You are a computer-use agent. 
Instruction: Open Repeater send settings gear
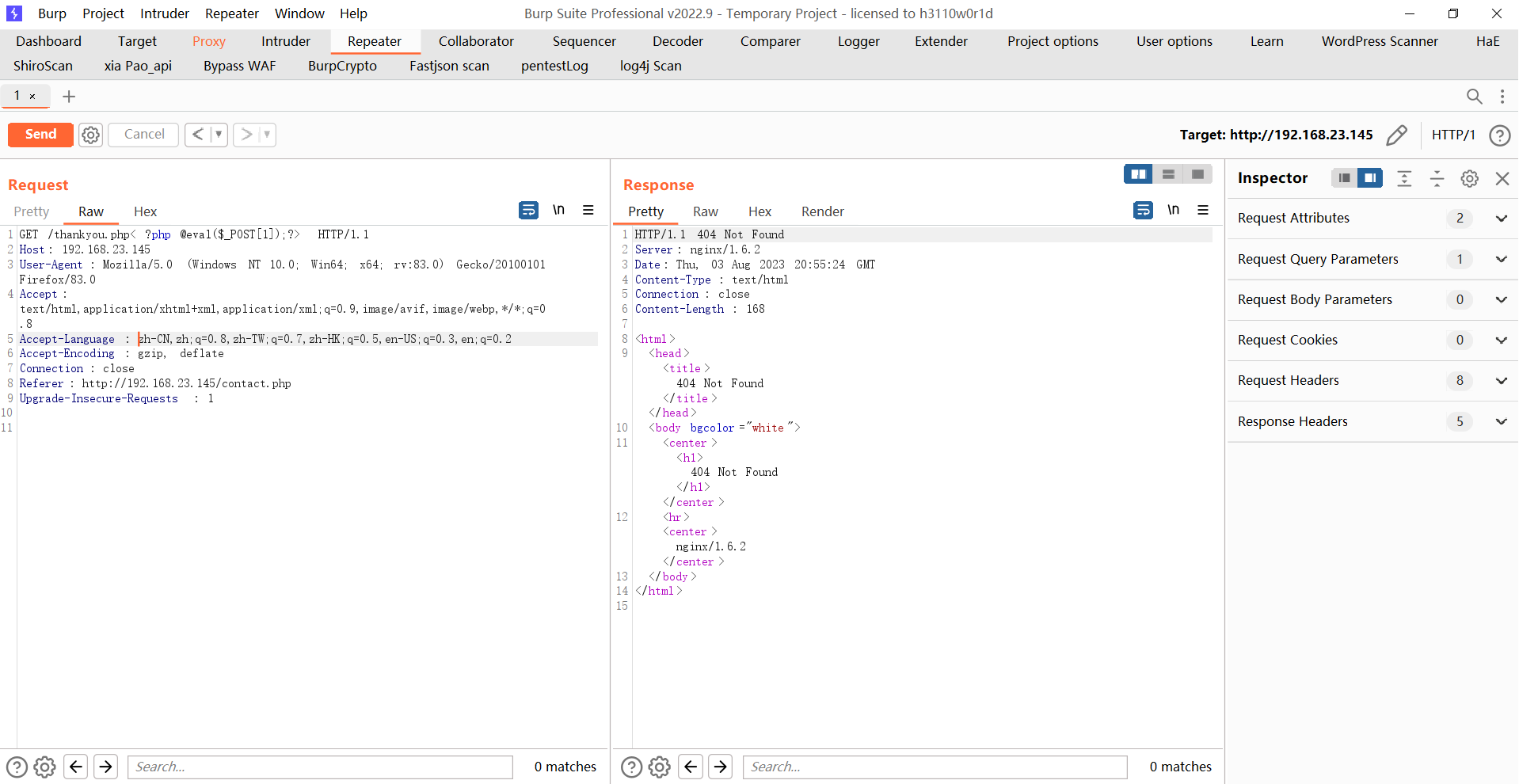click(x=91, y=135)
